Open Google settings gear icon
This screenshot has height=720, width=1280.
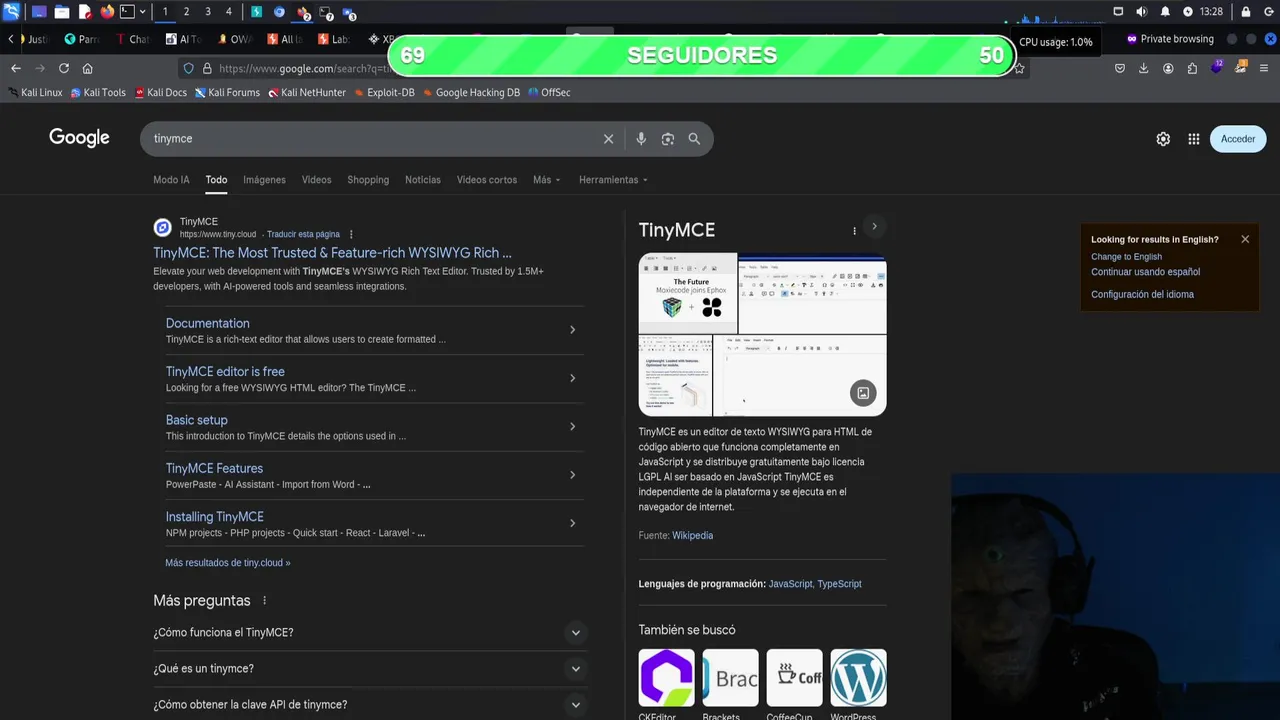pos(1163,139)
